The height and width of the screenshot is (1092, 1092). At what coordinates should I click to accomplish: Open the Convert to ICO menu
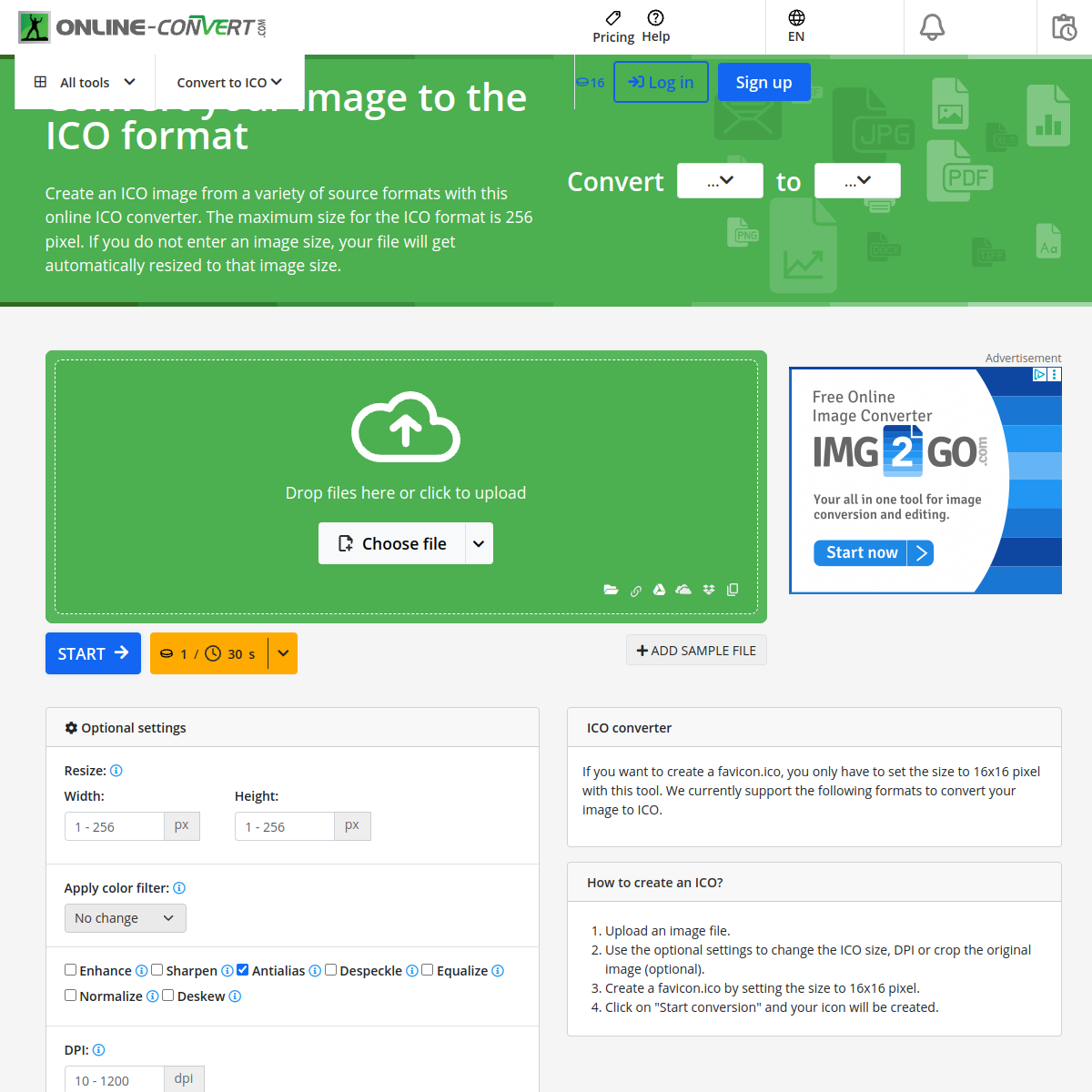[x=229, y=82]
